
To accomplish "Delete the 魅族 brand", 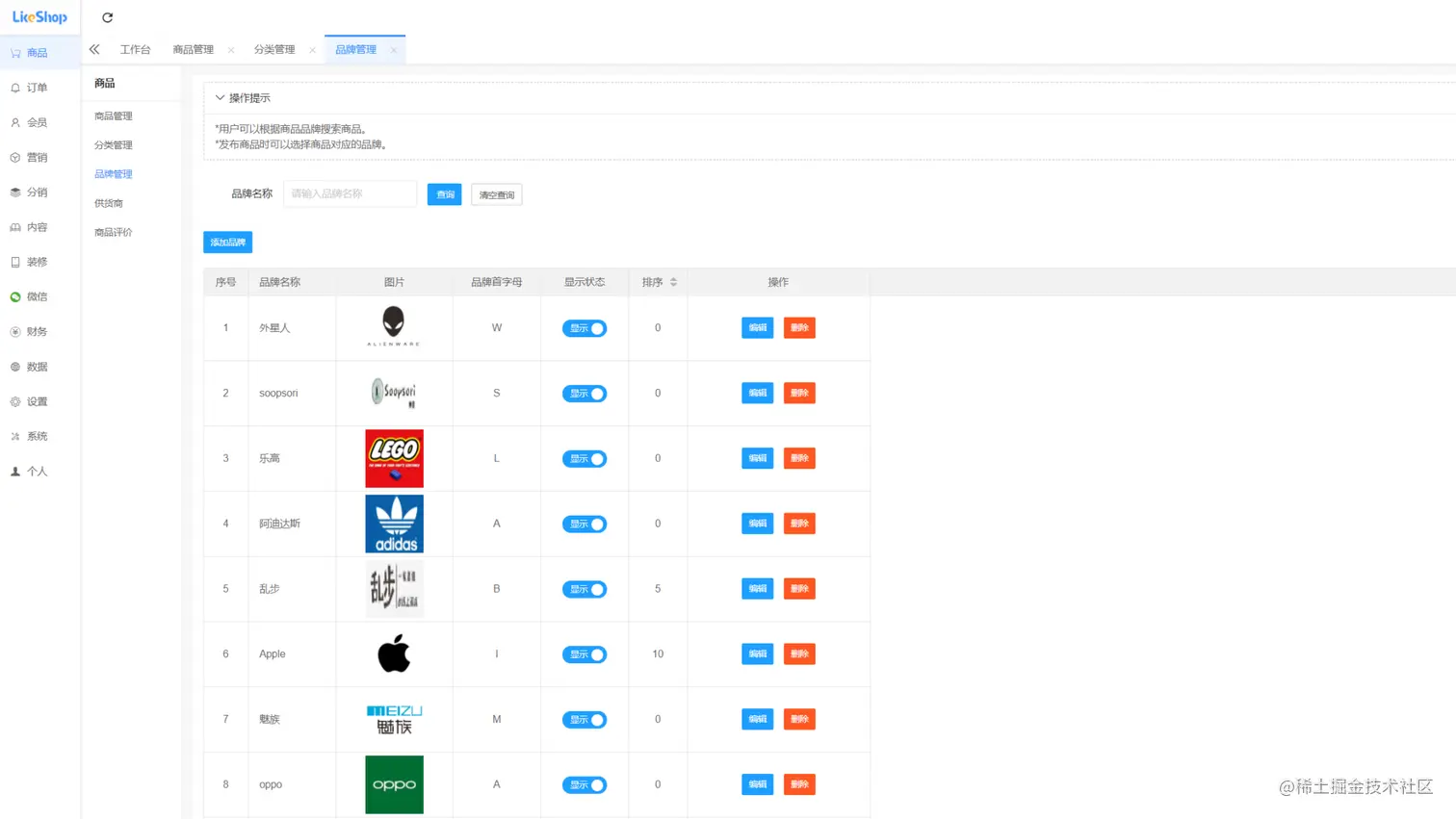I will coord(799,719).
